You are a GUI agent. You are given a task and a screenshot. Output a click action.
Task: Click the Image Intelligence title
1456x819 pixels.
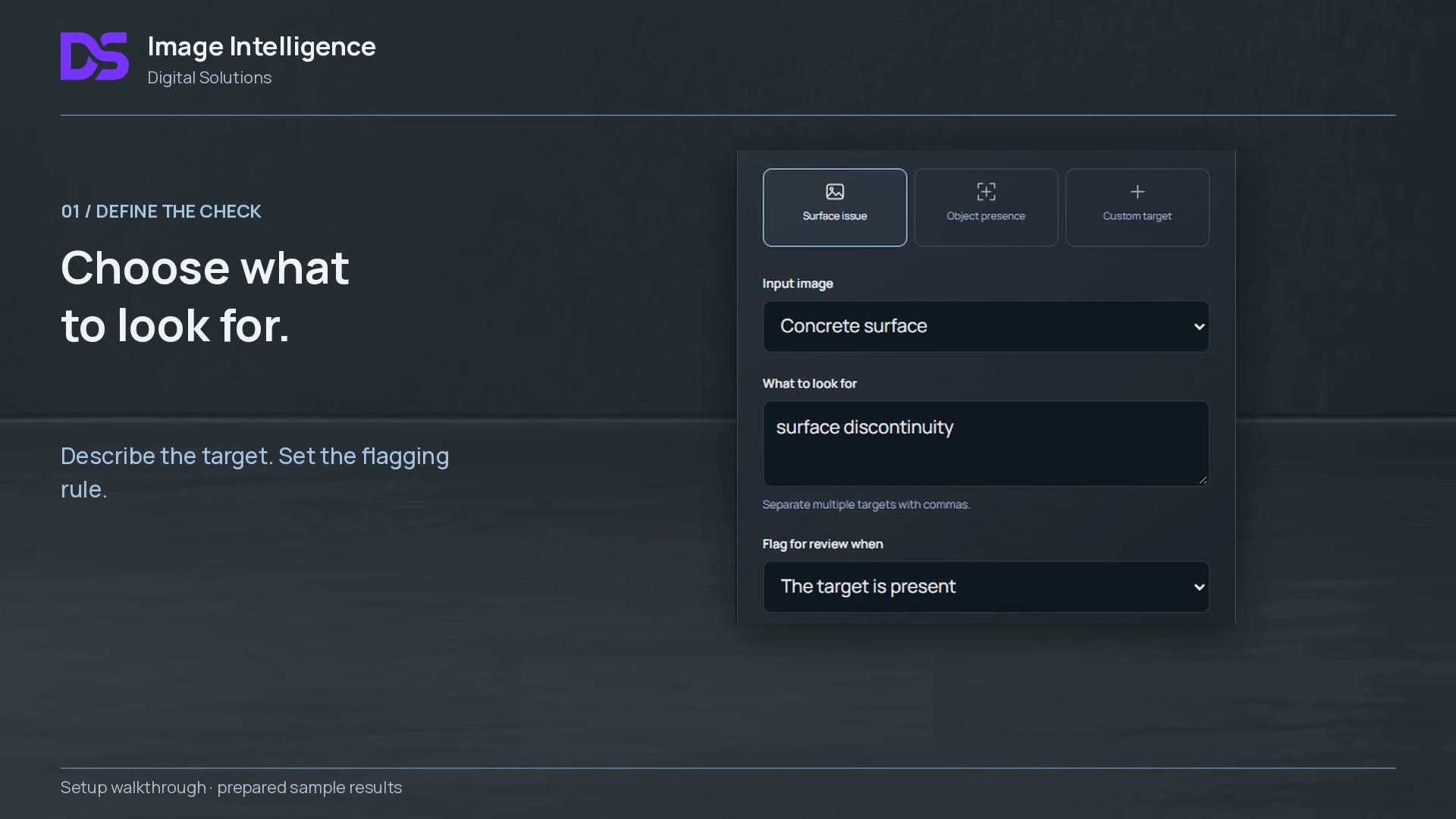(262, 46)
